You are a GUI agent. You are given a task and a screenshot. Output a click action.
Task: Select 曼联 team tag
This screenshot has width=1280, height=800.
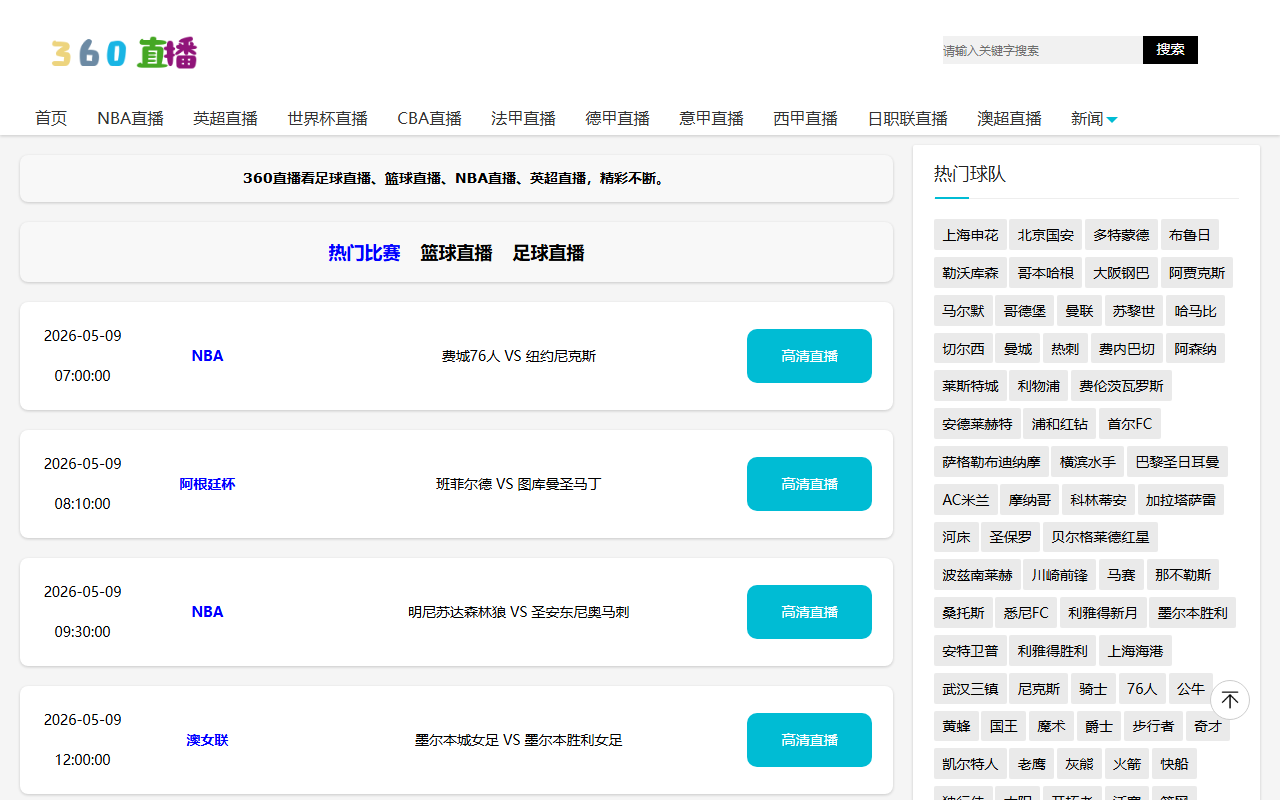[1079, 311]
